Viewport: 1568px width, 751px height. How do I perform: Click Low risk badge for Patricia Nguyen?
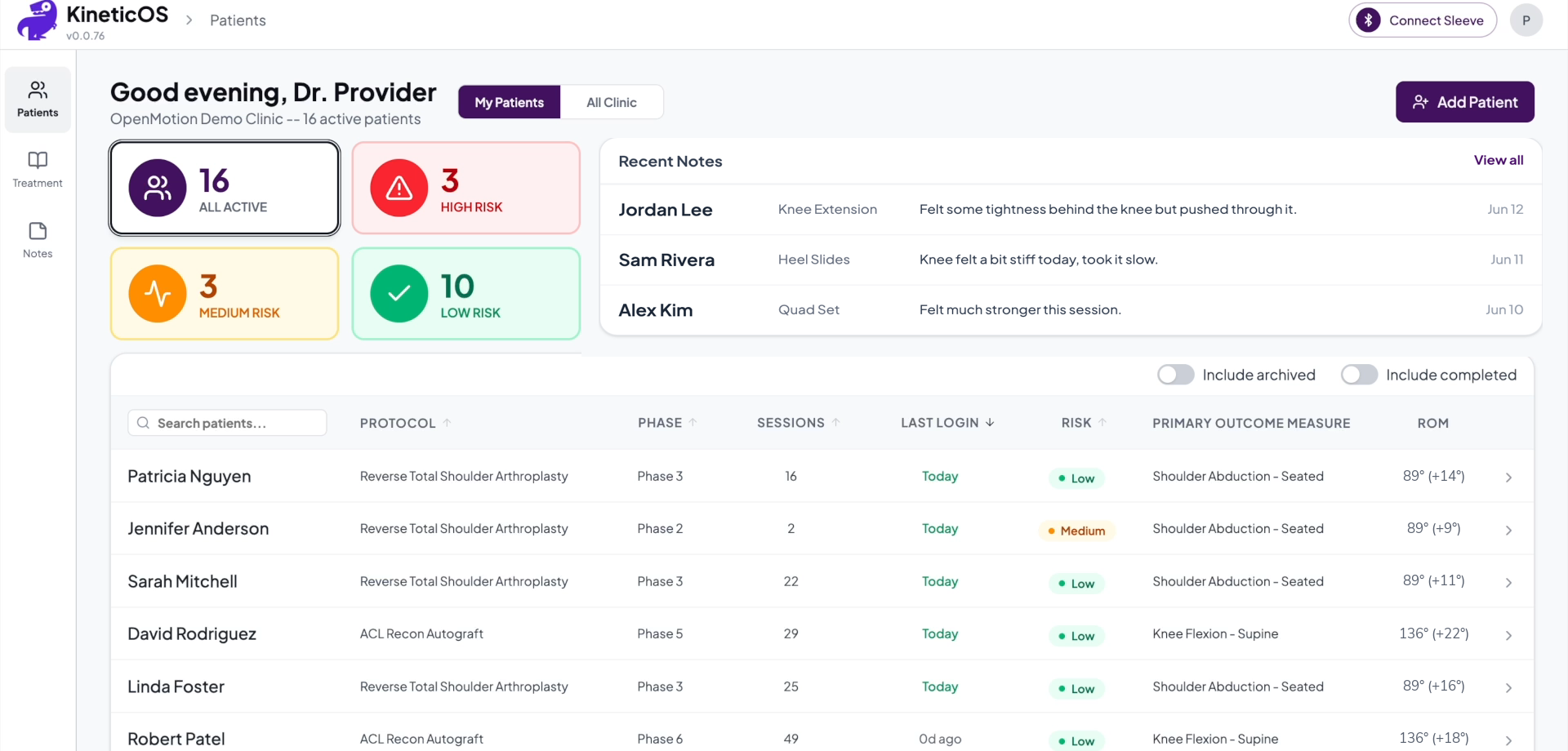click(1076, 478)
